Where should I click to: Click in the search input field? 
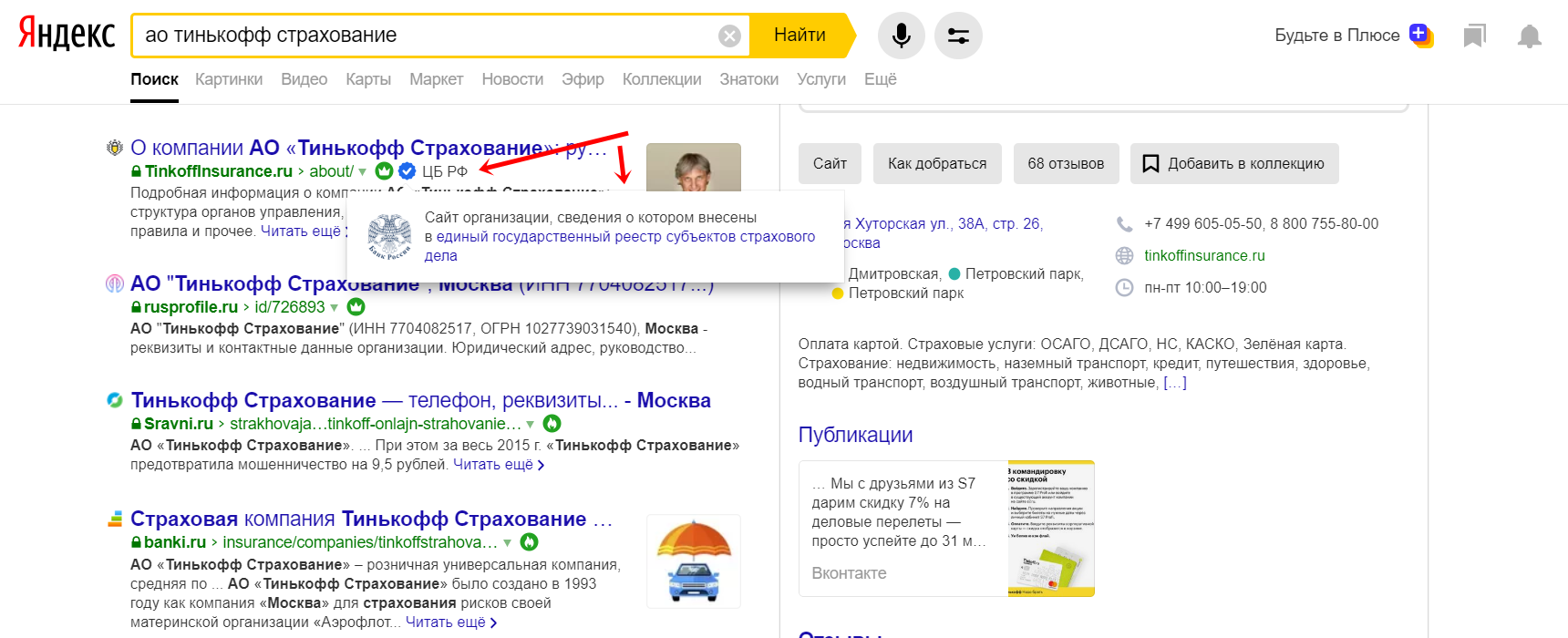(x=428, y=36)
